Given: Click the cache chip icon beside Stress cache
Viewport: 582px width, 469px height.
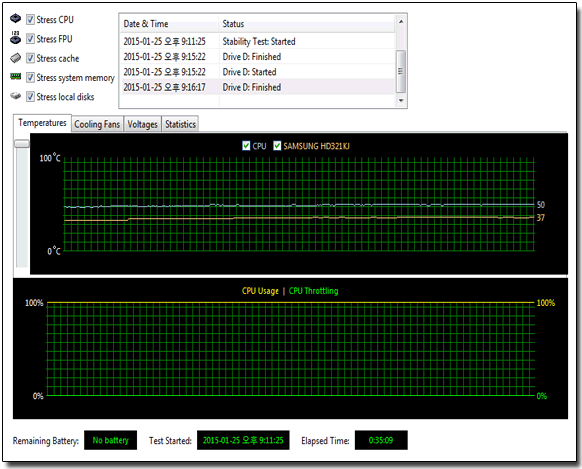Looking at the screenshot, I should pos(16,58).
